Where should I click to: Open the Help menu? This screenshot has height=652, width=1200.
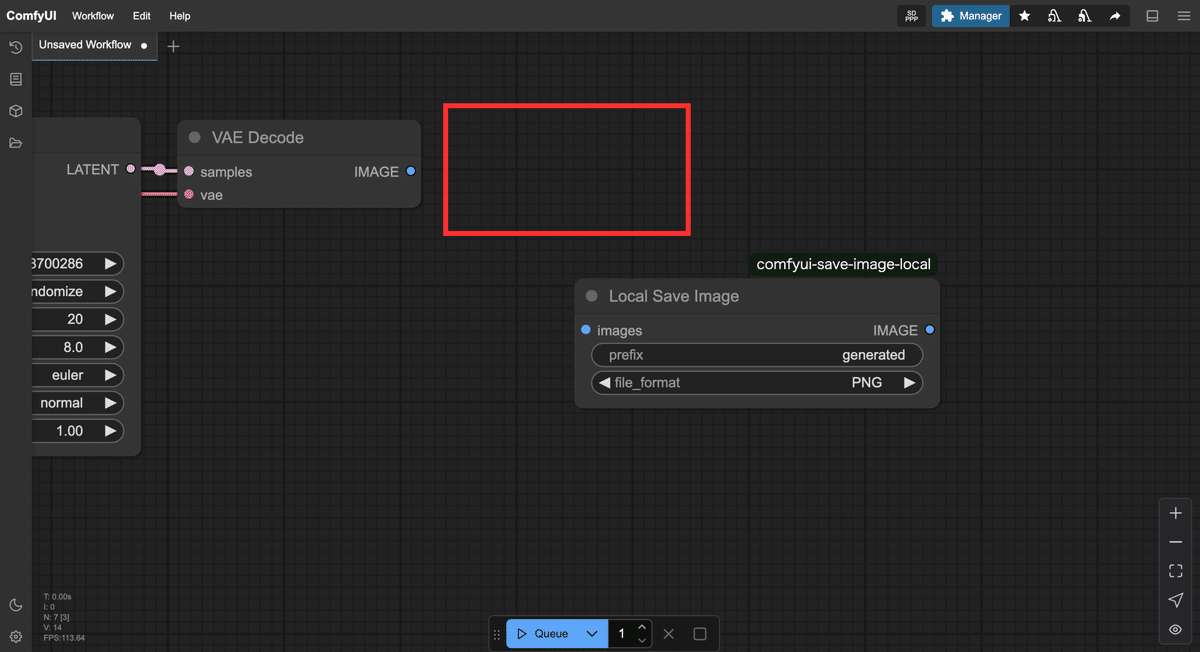pos(180,16)
